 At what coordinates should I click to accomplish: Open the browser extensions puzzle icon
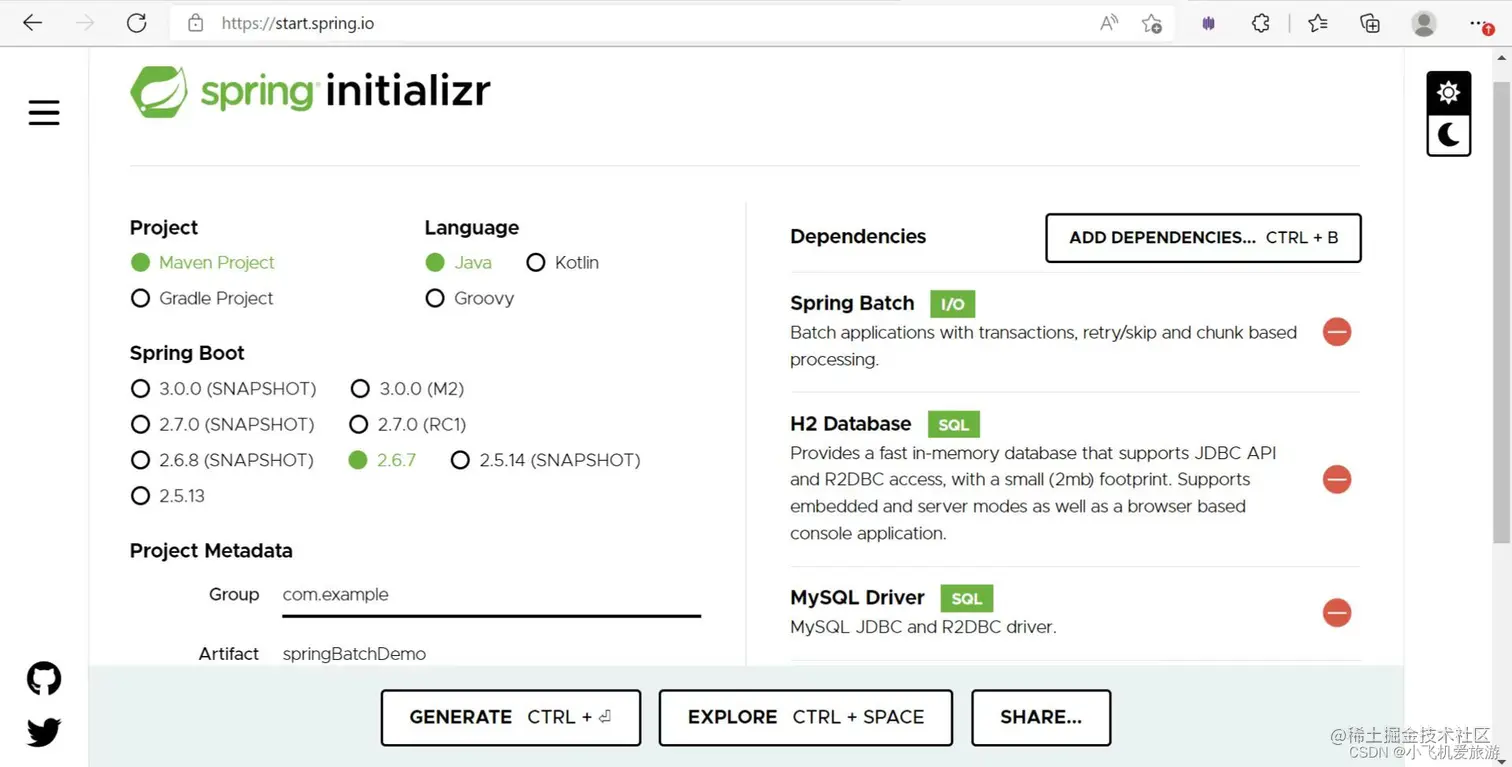(x=1261, y=23)
